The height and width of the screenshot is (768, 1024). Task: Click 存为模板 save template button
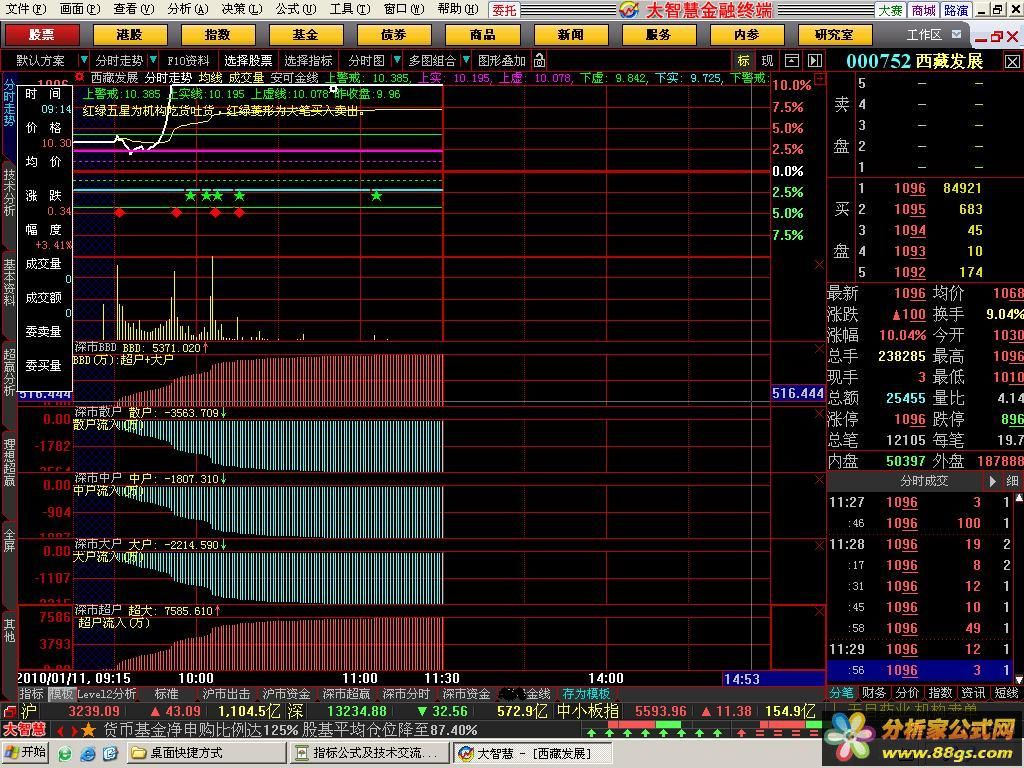point(586,694)
